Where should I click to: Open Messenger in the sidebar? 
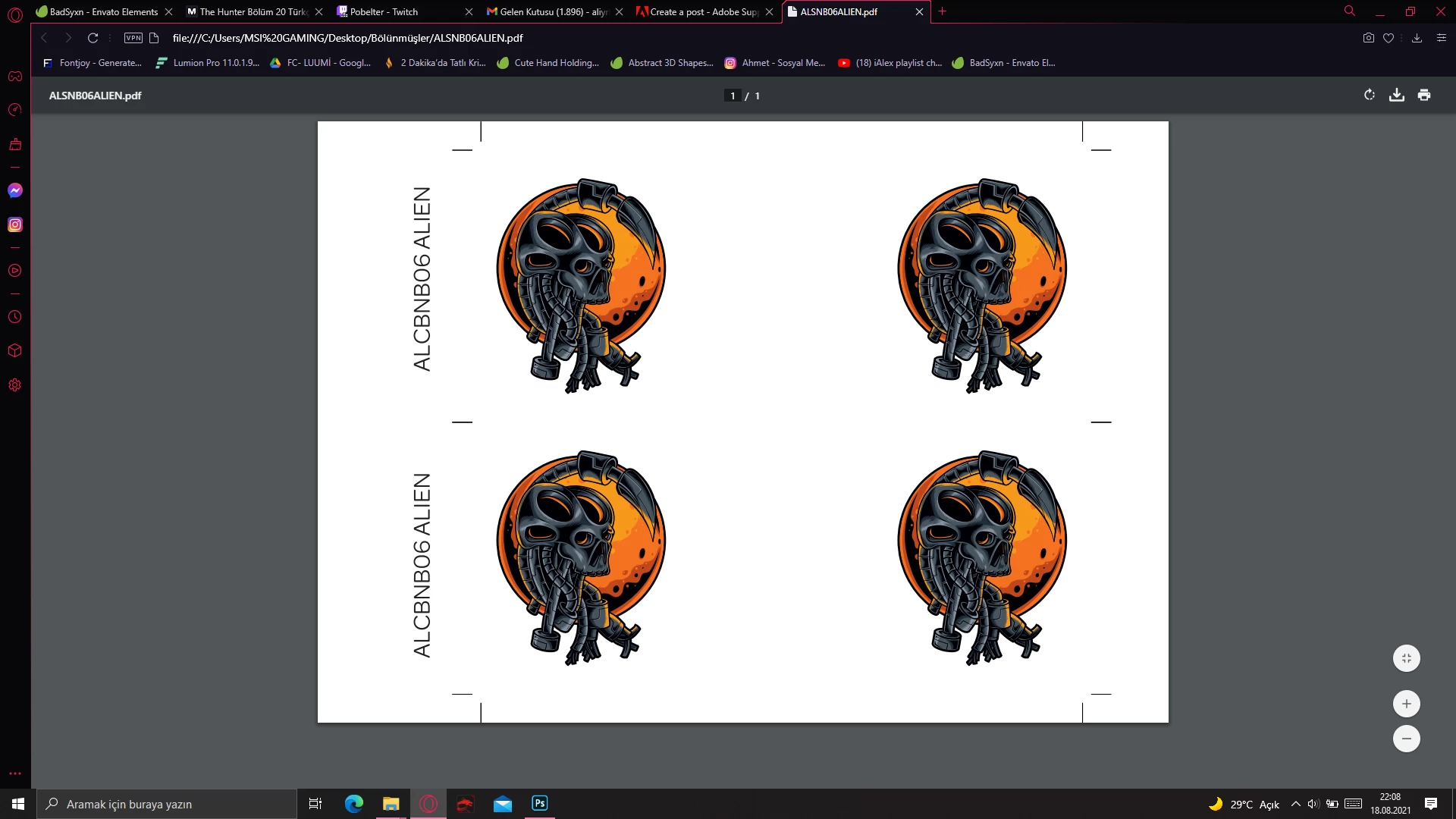click(15, 190)
